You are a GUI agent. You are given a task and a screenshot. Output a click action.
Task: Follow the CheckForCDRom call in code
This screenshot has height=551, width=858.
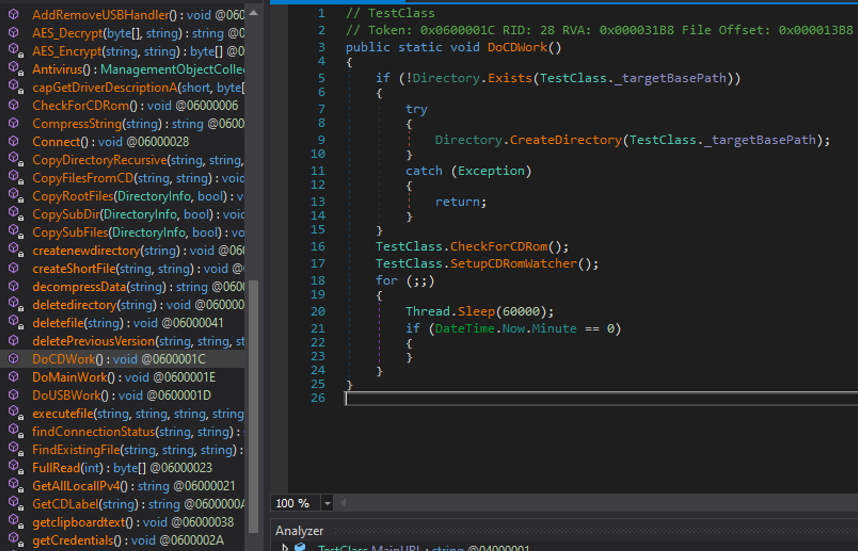click(x=498, y=247)
